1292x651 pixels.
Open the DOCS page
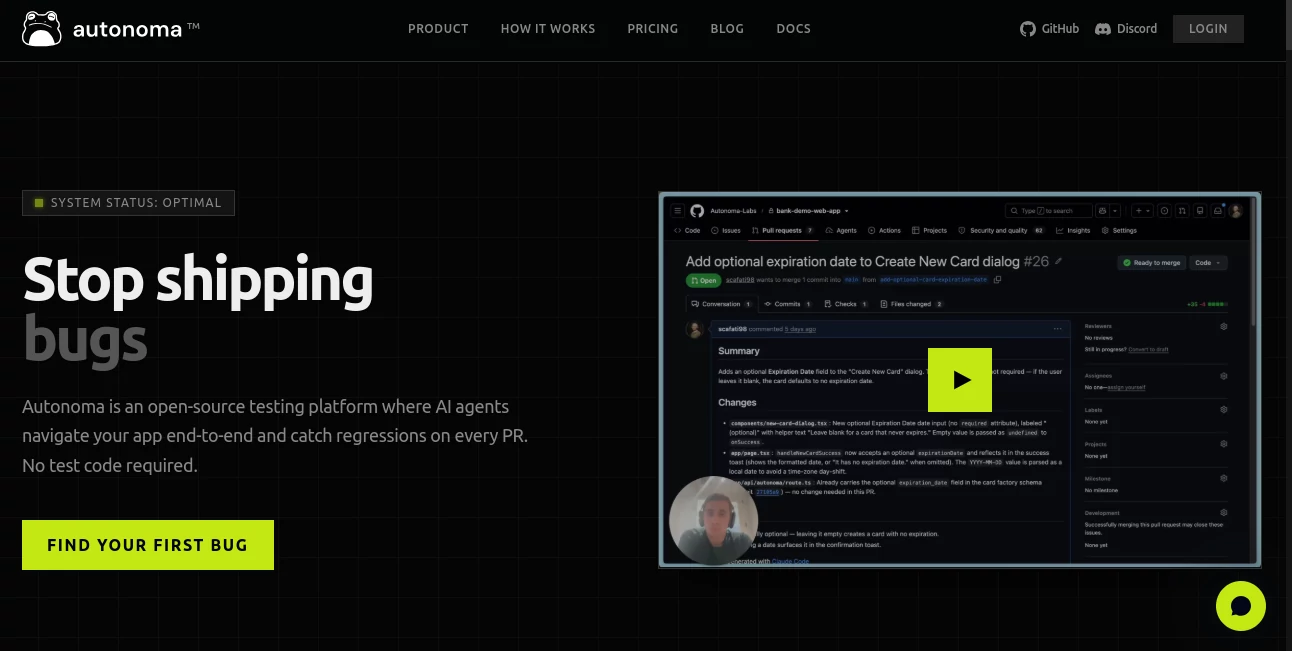pos(794,29)
